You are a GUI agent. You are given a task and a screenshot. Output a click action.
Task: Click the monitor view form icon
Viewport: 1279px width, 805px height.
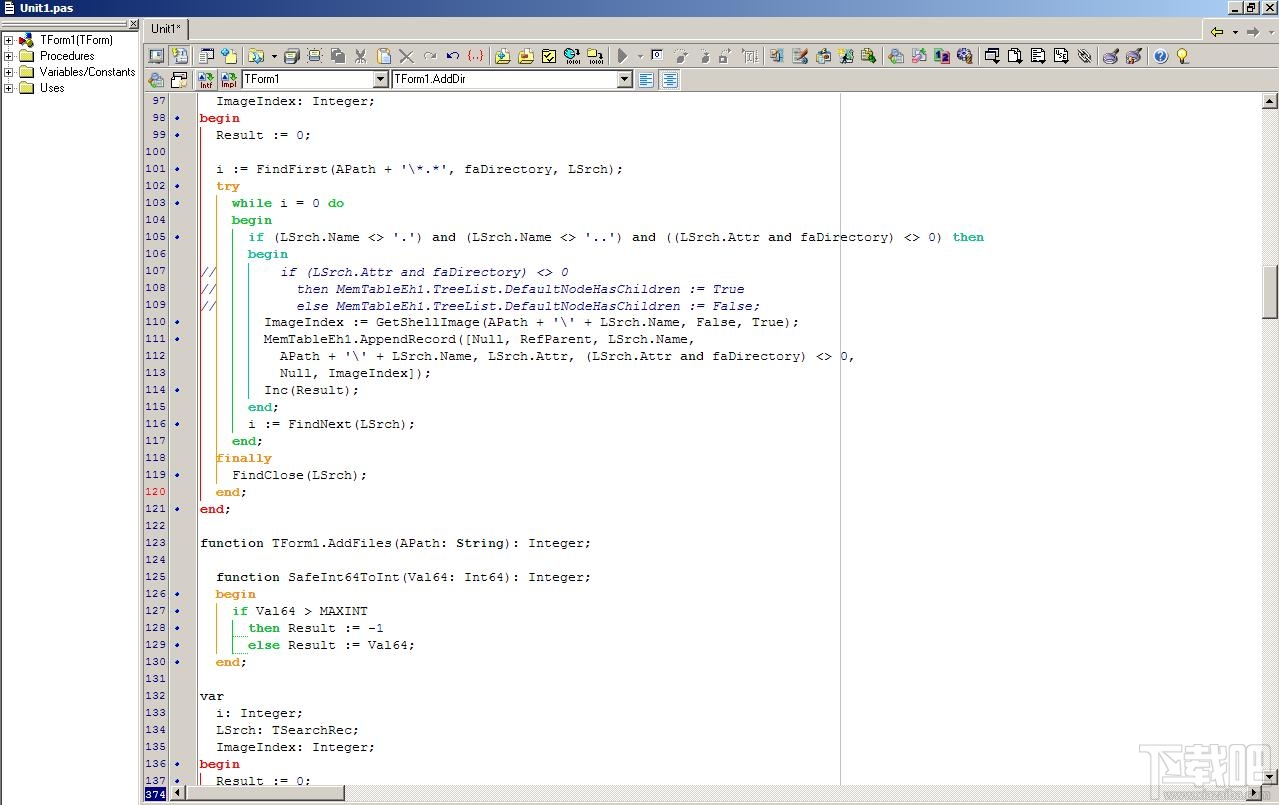(156, 56)
